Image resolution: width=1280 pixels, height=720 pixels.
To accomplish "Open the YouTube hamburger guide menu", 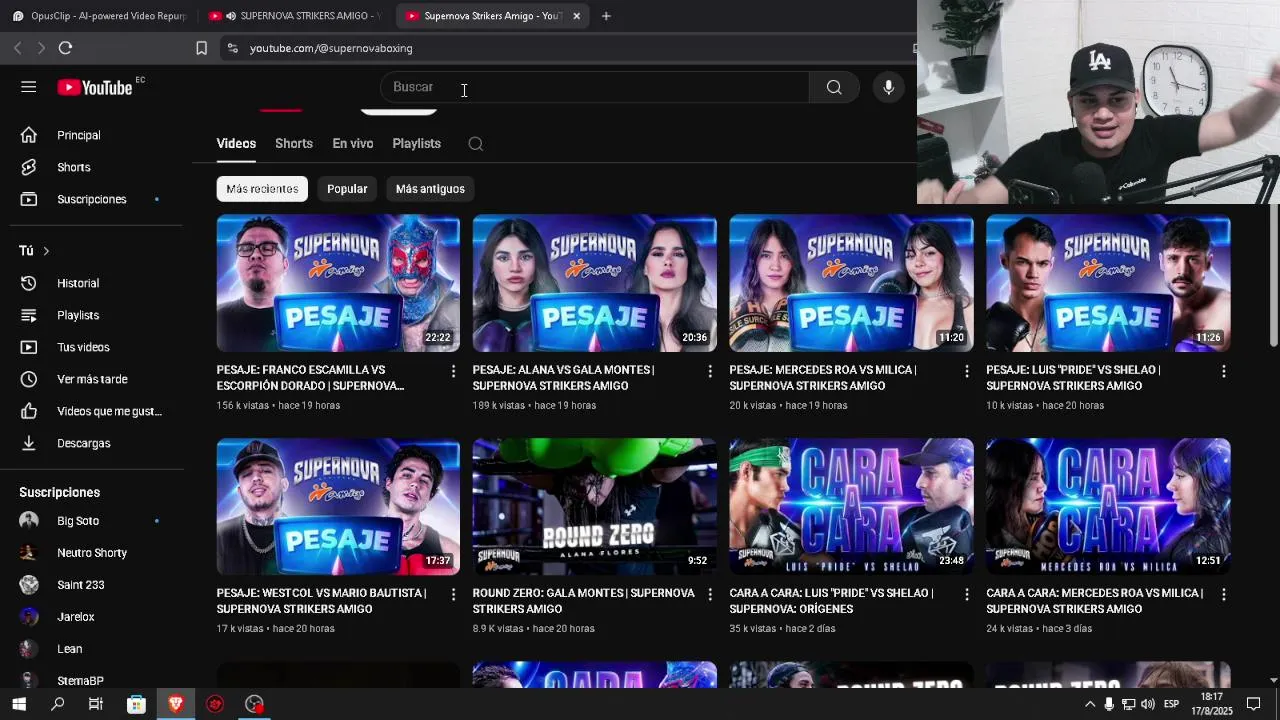I will tap(28, 87).
